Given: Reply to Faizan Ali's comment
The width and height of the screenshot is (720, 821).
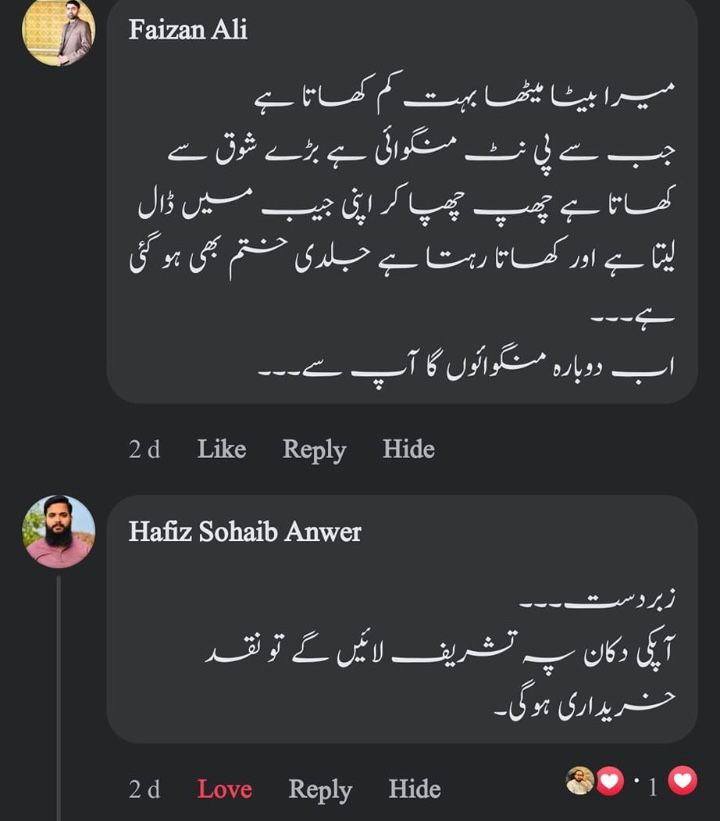Looking at the screenshot, I should point(313,450).
